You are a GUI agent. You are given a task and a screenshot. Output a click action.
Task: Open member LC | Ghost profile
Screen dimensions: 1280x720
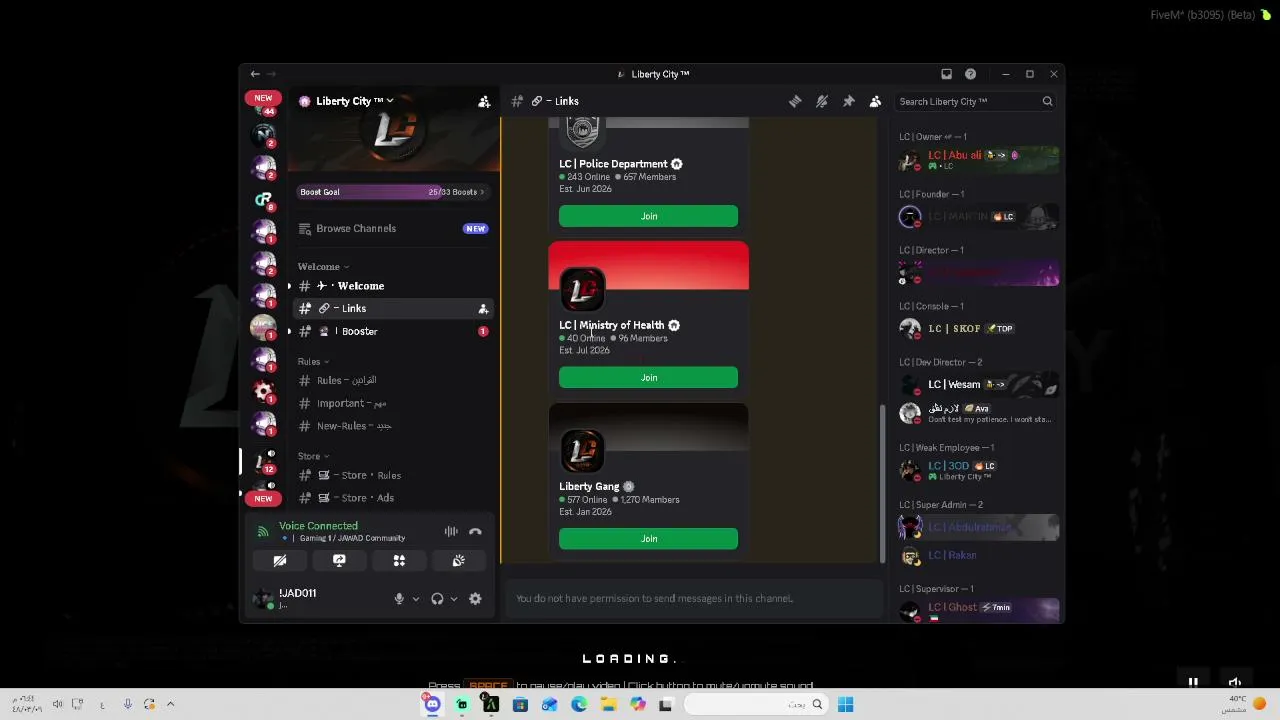point(978,610)
